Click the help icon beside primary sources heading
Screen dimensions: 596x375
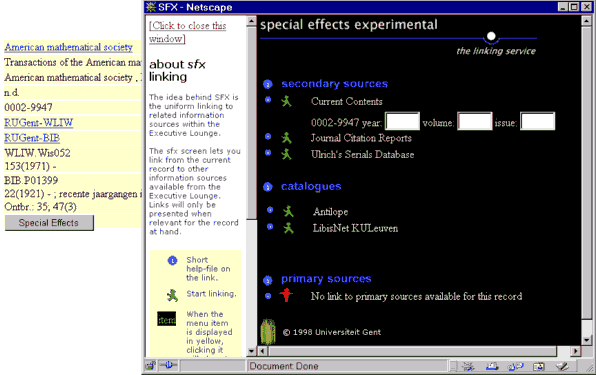pyautogui.click(x=268, y=280)
